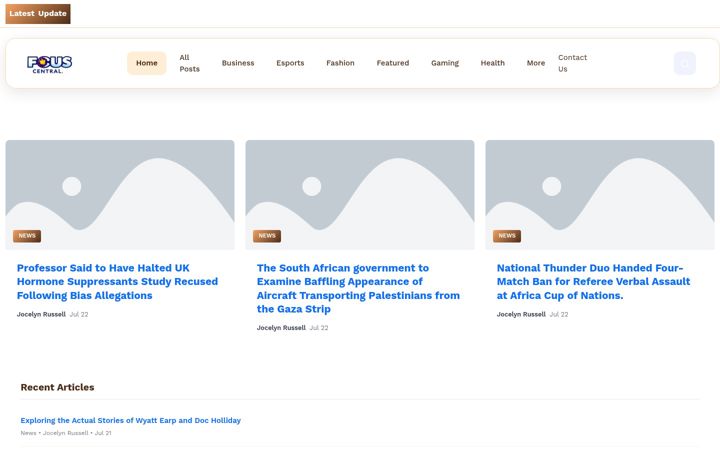The image size is (720, 450).
Task: Open the Contact Us page
Action: tap(572, 63)
